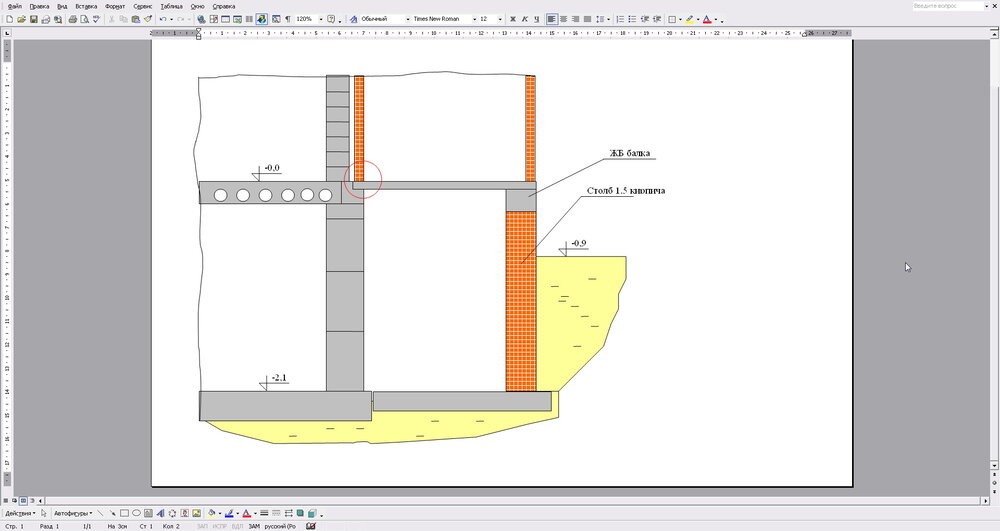This screenshot has width=1000, height=531.
Task: Click the Действия button
Action: click(x=20, y=513)
